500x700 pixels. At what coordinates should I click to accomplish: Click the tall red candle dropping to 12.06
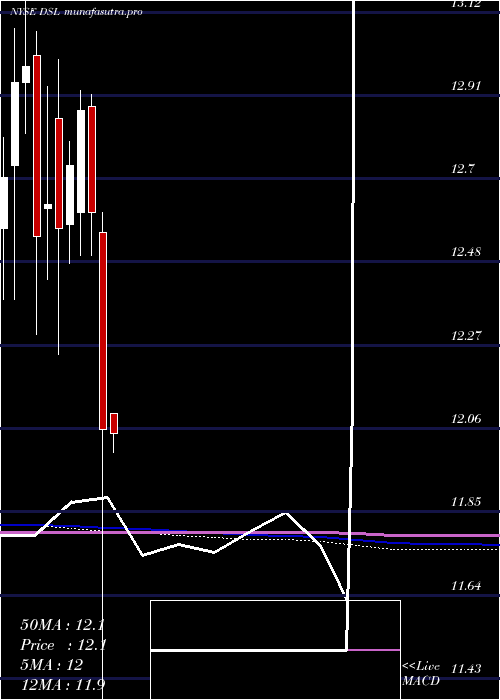[x=103, y=331]
